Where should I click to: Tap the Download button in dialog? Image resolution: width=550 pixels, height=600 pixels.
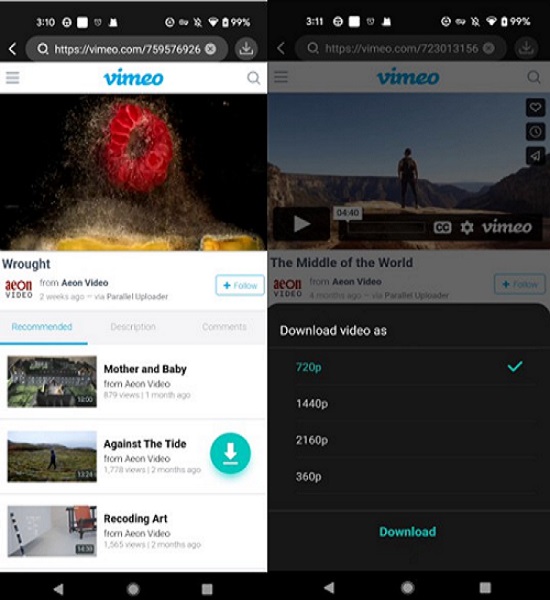coord(407,532)
